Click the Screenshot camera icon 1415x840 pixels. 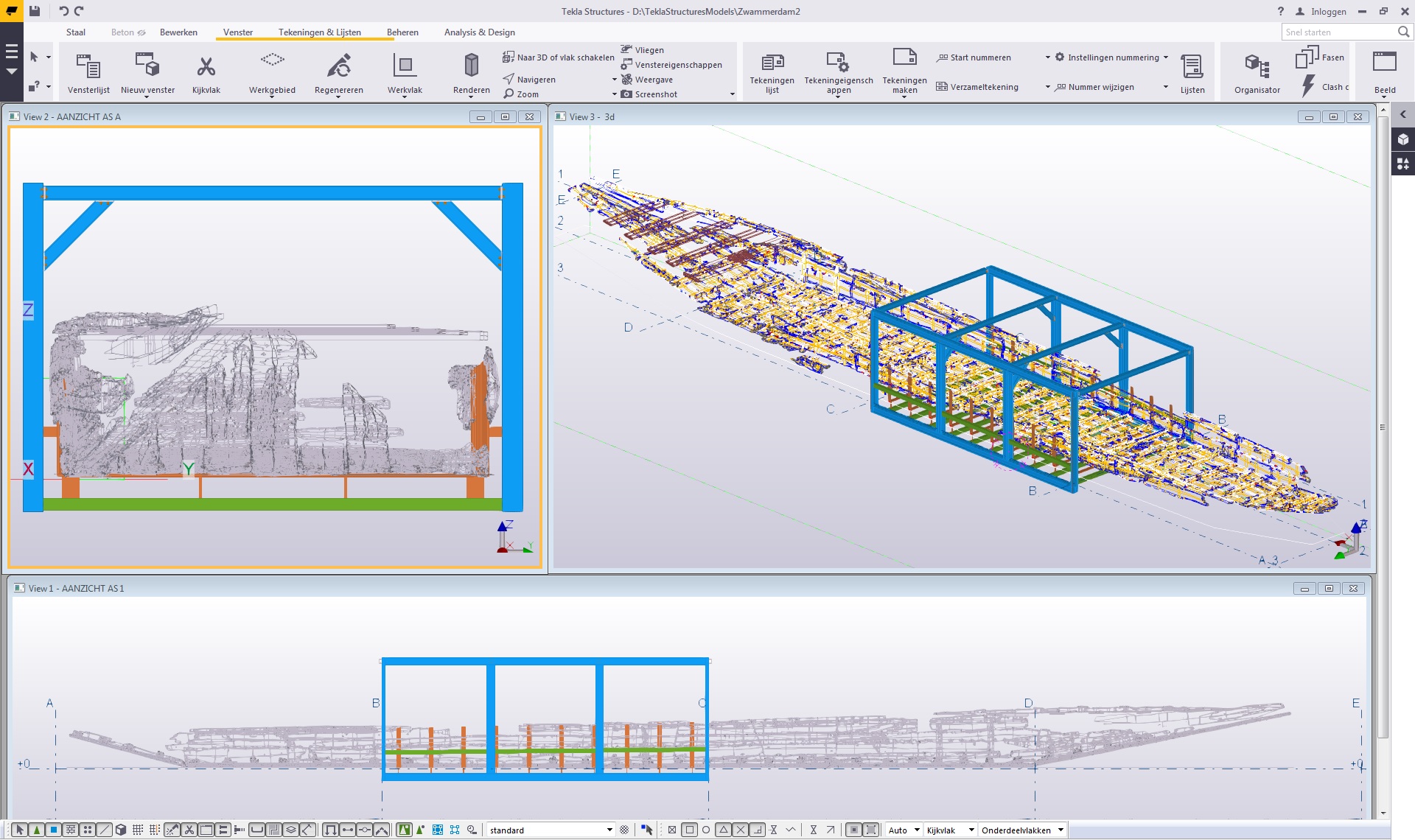(626, 94)
